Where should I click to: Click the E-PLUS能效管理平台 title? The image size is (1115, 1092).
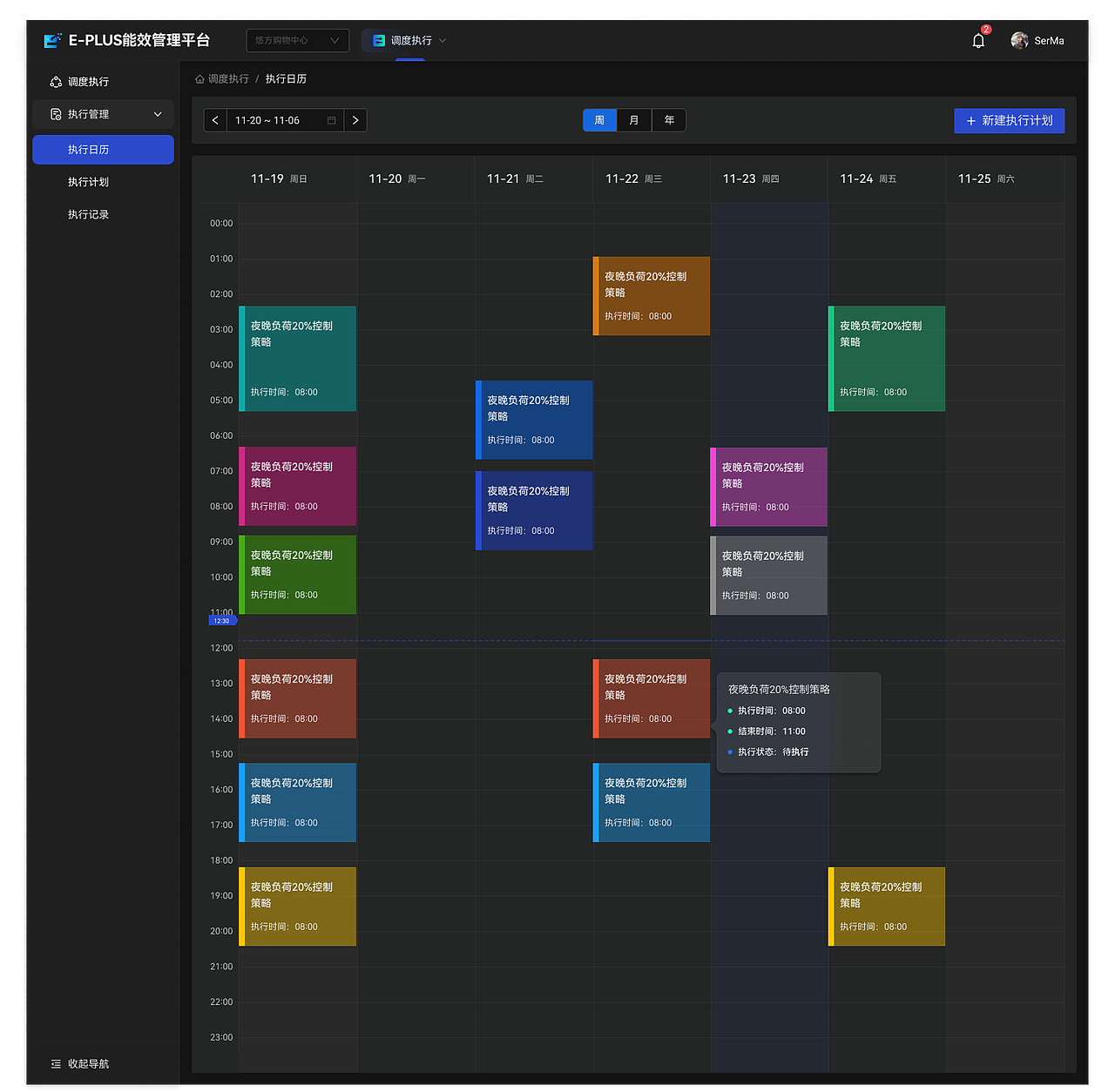[139, 40]
